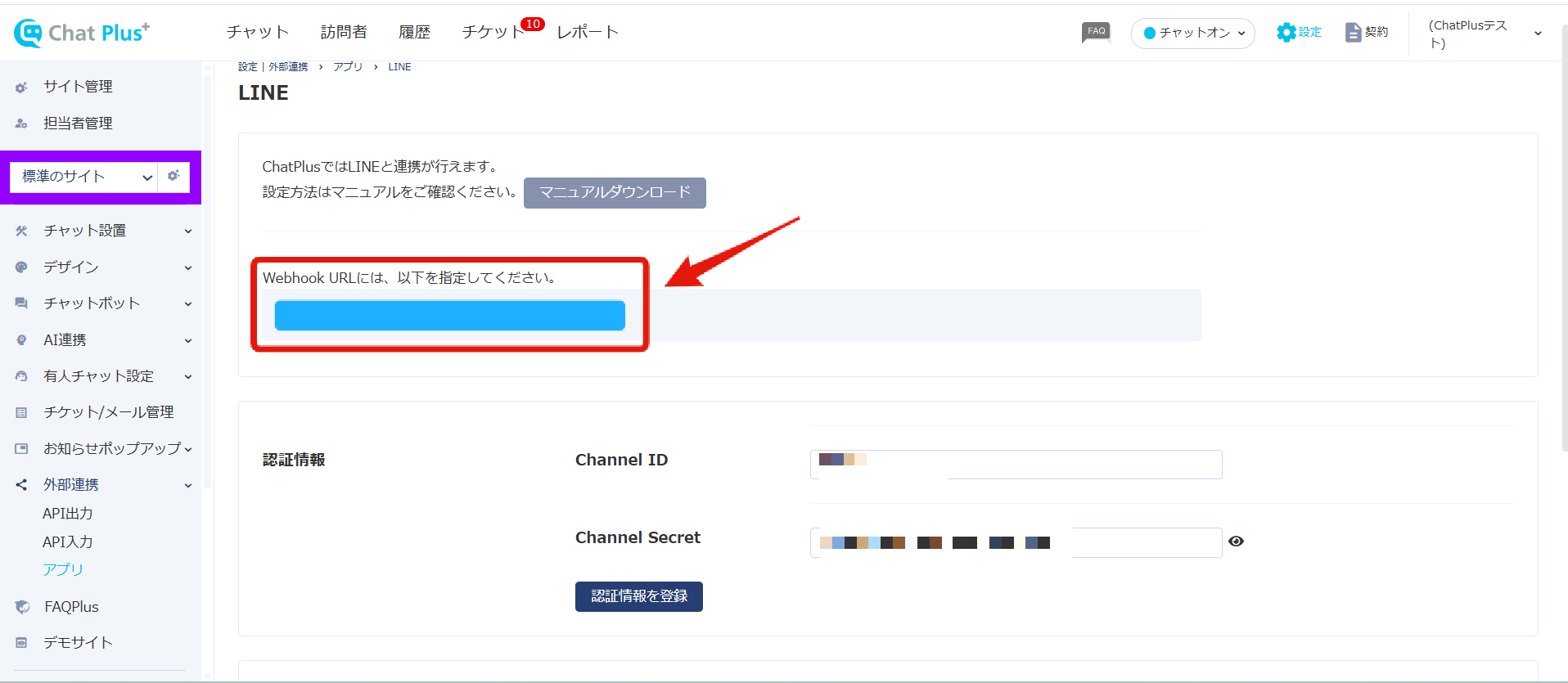Screen dimensions: 1568x683
Task: Open the 標準のサイト site selector
Action: [84, 177]
